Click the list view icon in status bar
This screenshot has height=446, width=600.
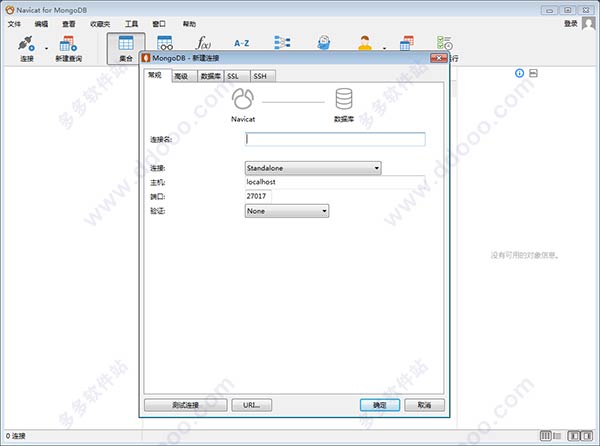pos(545,436)
